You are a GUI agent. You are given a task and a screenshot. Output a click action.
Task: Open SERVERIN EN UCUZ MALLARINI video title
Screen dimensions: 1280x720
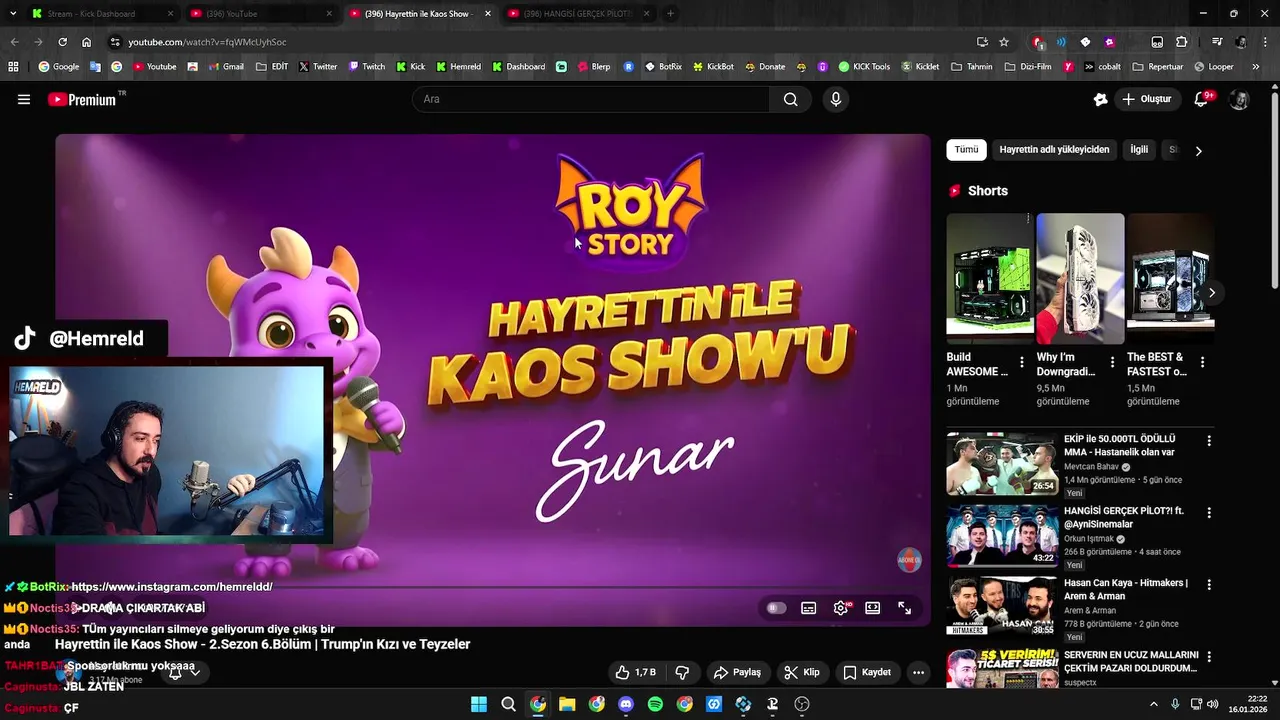pos(1131,662)
